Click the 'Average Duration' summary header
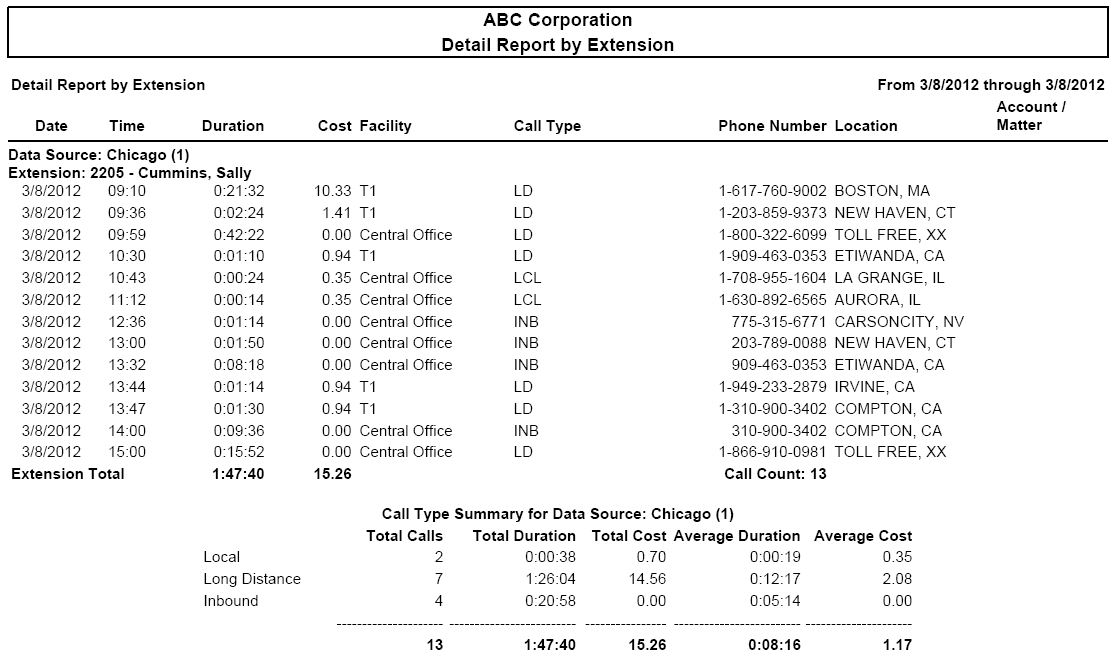The image size is (1118, 672). tap(737, 536)
